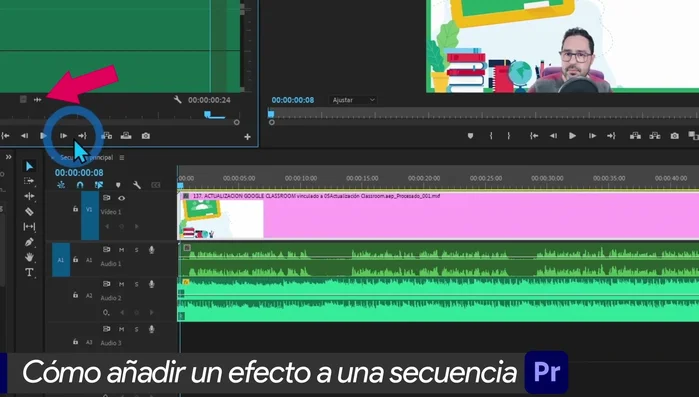Toggle lock on Audio 2 track
This screenshot has height=397, width=699.
coord(75,295)
